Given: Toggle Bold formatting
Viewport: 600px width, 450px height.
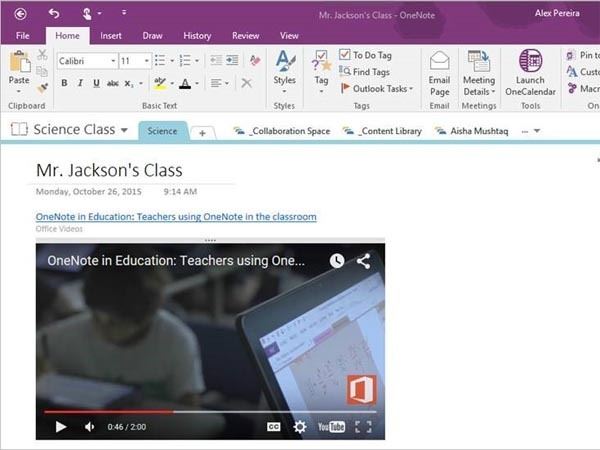Looking at the screenshot, I should [x=64, y=83].
